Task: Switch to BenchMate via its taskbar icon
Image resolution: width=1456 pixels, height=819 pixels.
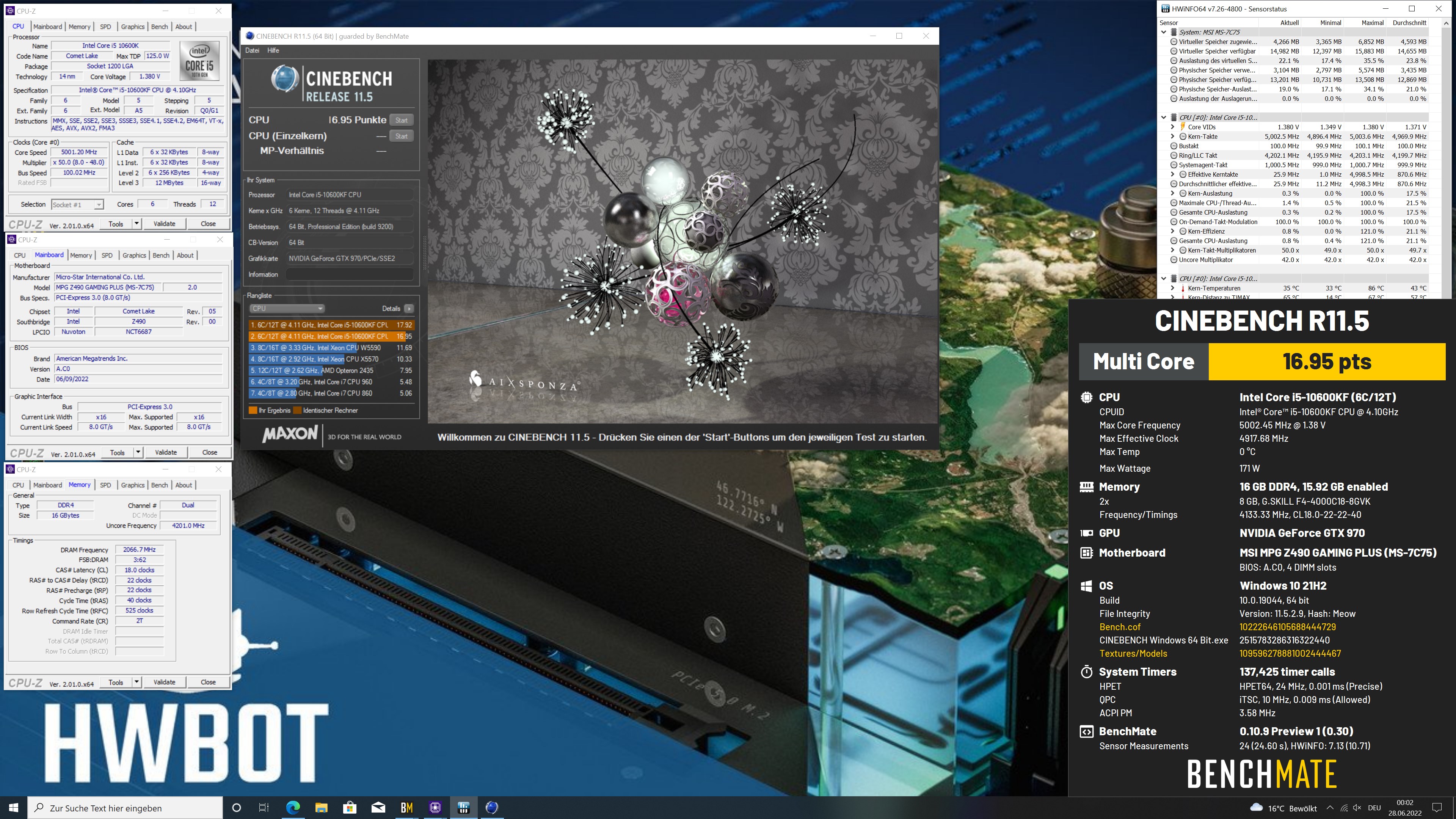Action: click(x=406, y=808)
